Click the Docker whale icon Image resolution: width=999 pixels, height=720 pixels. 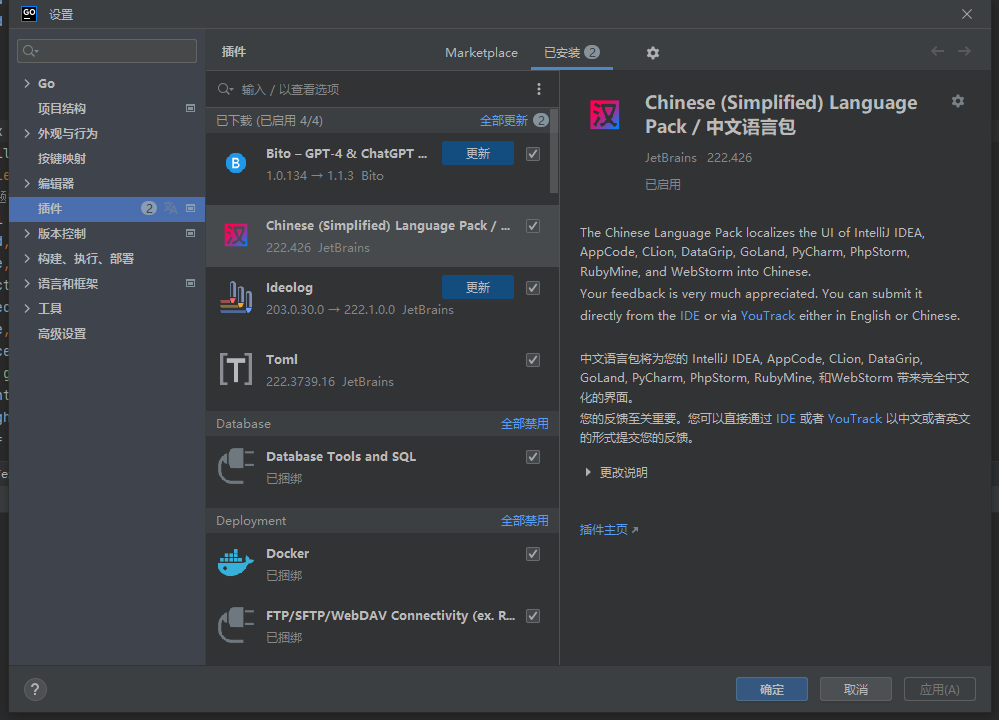tap(235, 561)
